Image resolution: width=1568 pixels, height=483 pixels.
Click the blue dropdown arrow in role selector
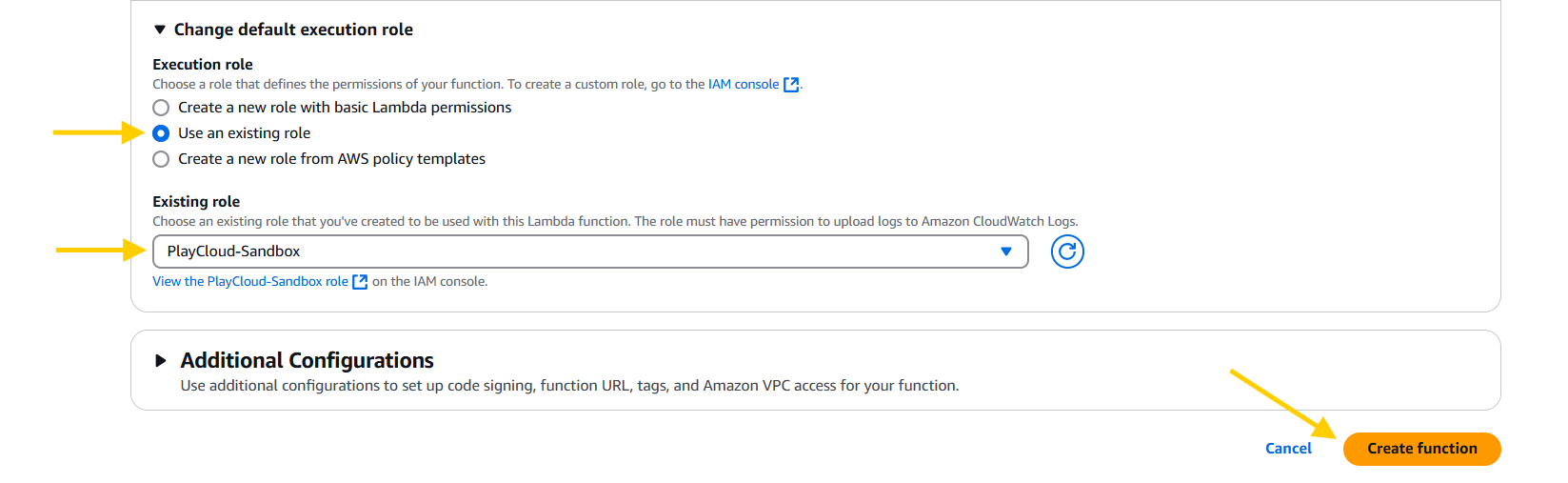(x=1005, y=252)
